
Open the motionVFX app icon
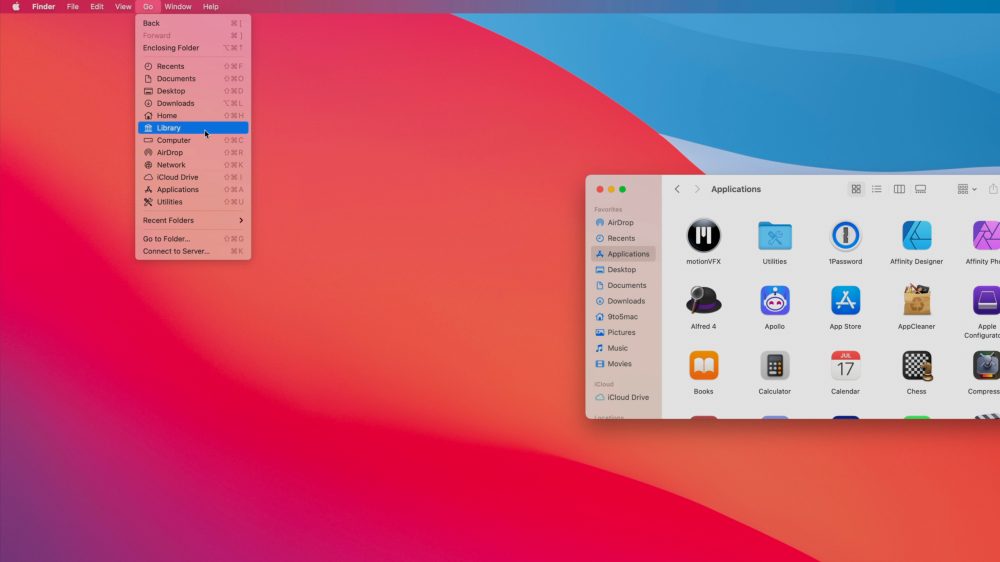(703, 236)
